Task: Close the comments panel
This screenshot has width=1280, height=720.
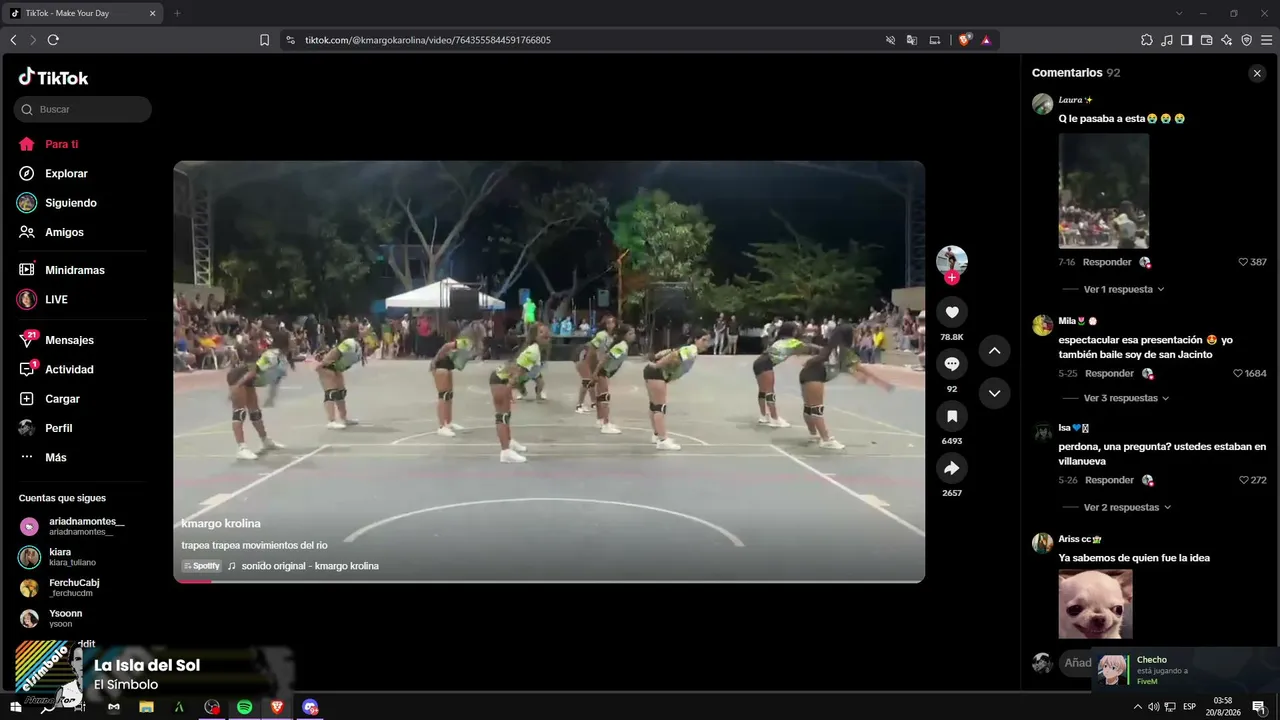Action: [x=1257, y=73]
